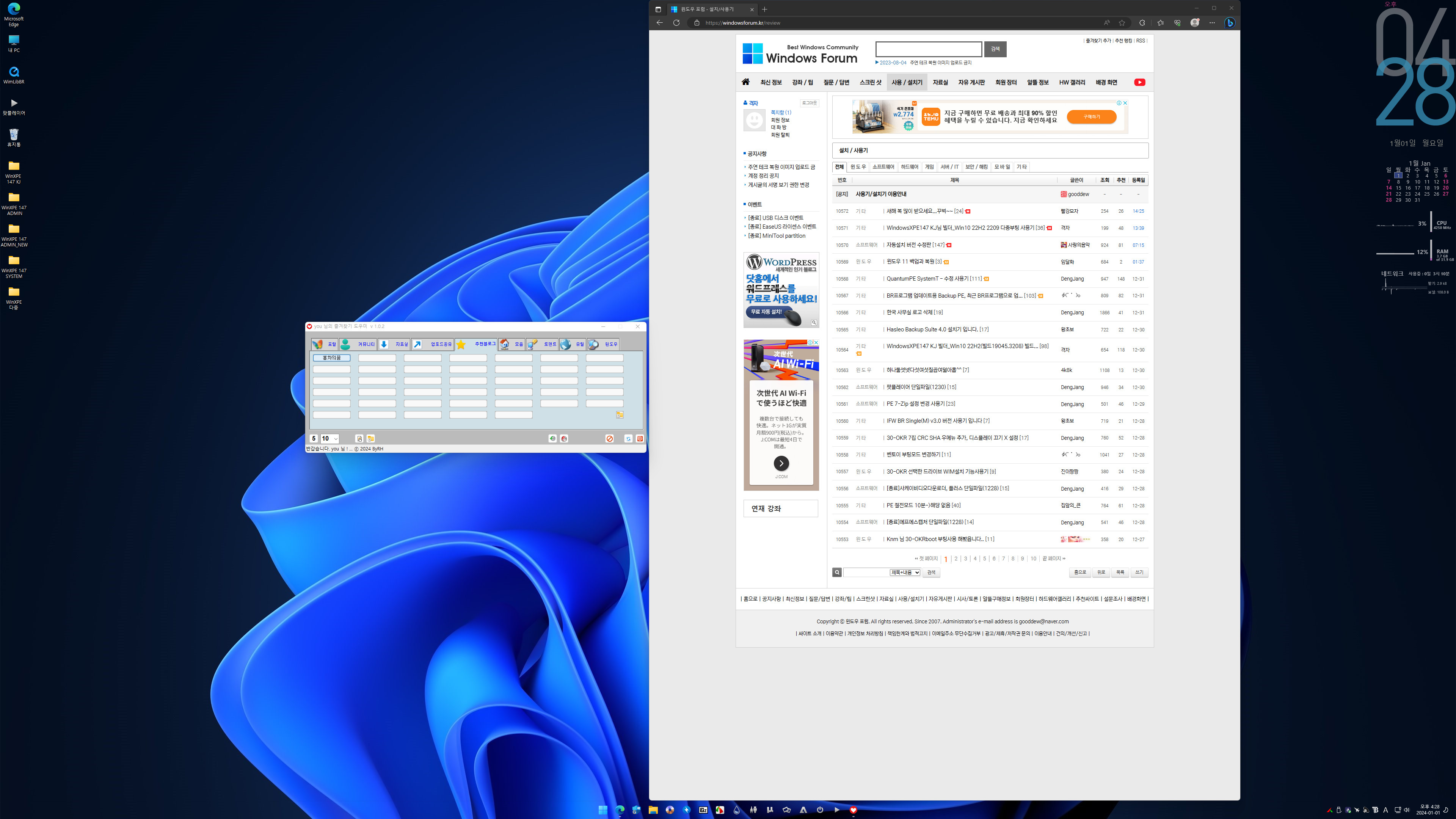The height and width of the screenshot is (819, 1456).
Task: Add this page to Edge favorites
Action: [x=1122, y=23]
